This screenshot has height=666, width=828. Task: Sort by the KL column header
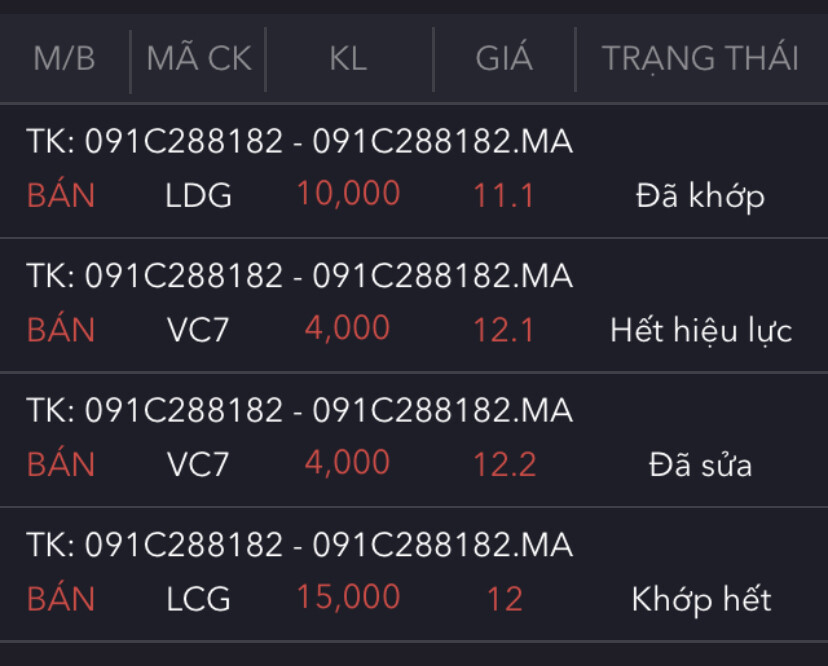coord(348,59)
